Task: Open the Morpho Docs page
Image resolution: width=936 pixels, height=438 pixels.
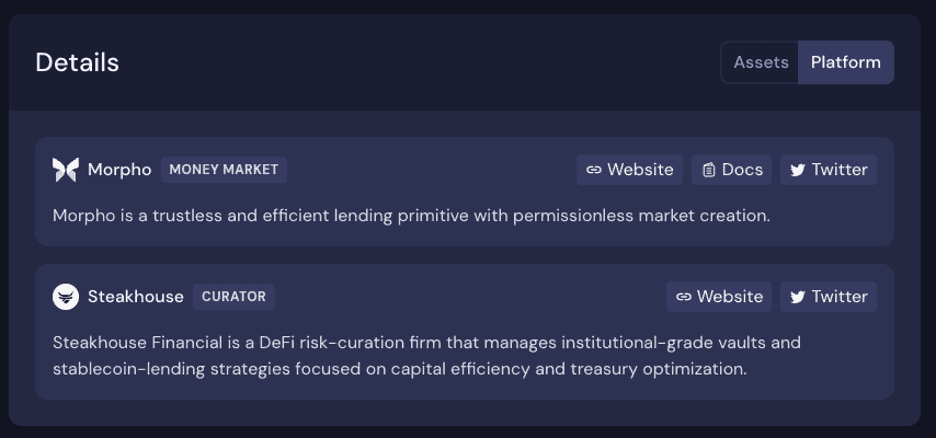Action: coord(732,170)
